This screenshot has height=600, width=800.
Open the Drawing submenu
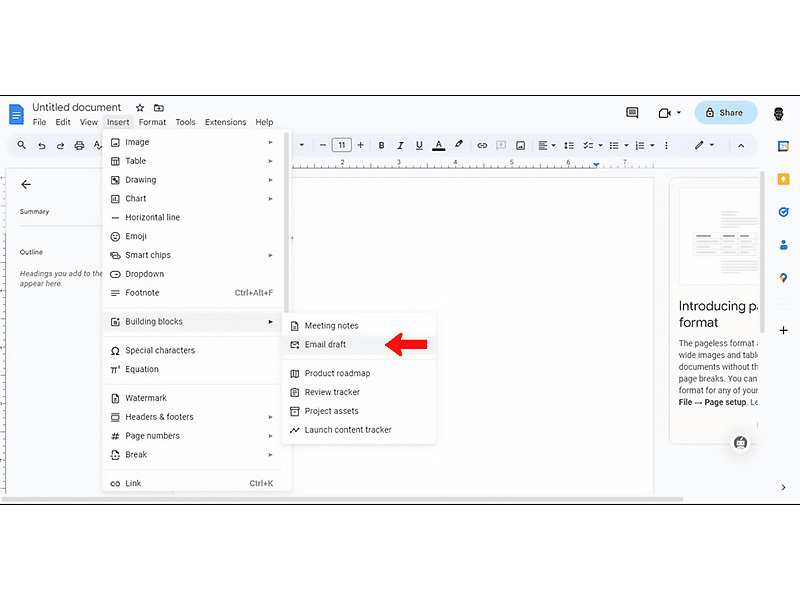pos(194,180)
